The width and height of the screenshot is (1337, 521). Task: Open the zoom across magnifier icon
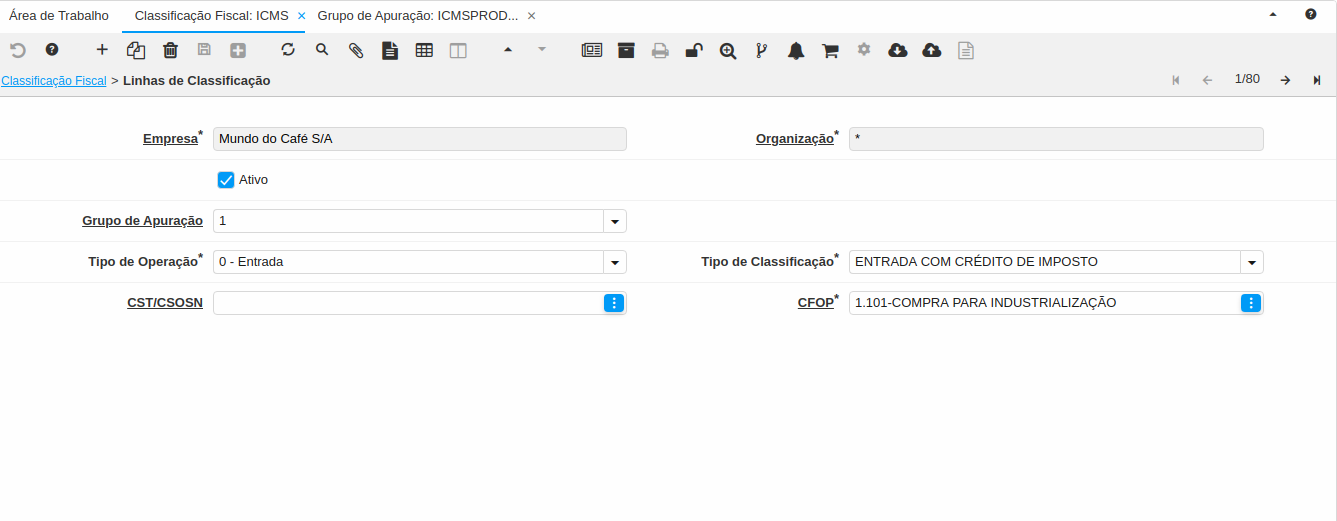click(728, 50)
